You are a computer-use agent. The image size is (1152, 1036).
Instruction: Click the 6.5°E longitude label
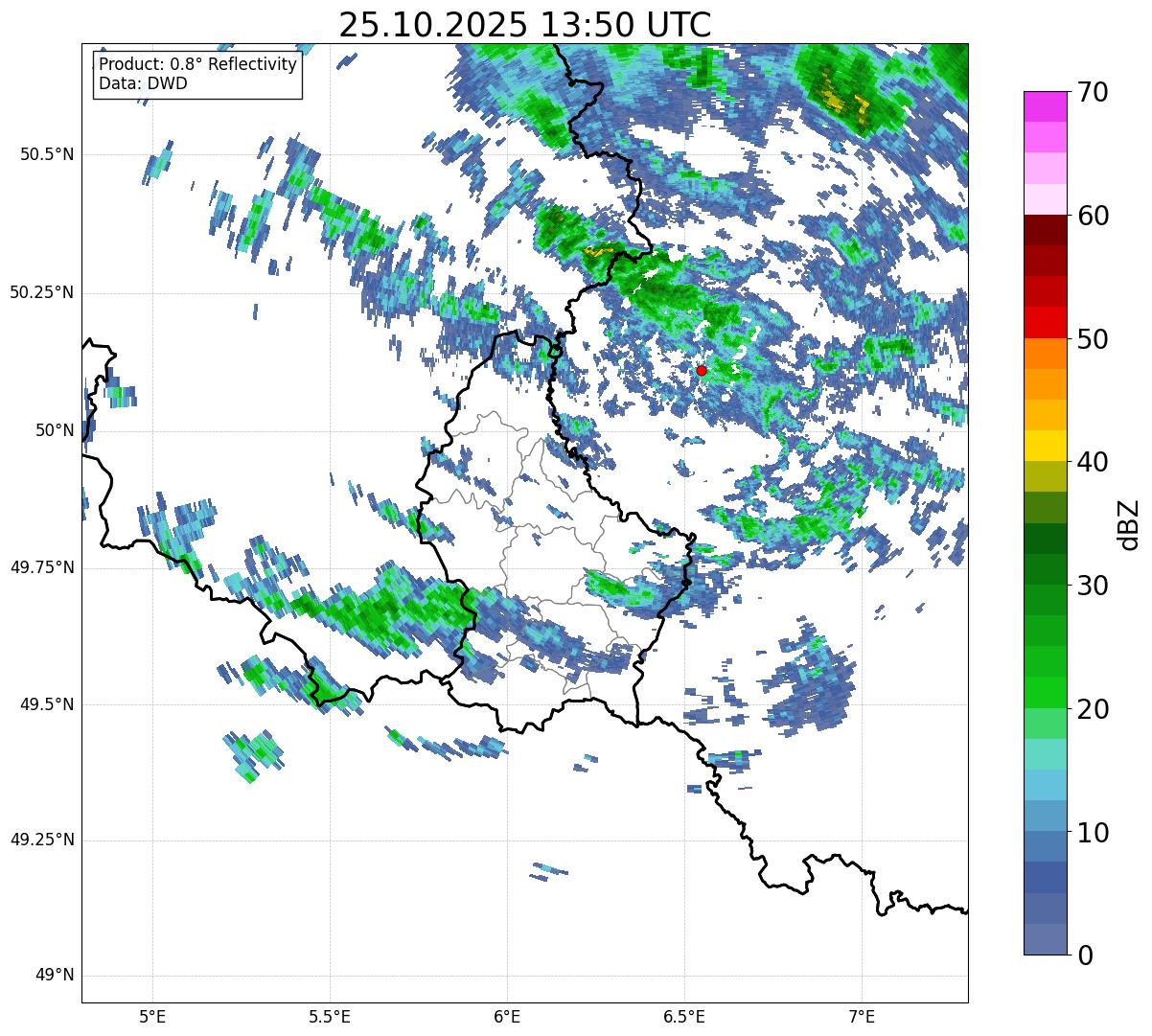tap(684, 1016)
